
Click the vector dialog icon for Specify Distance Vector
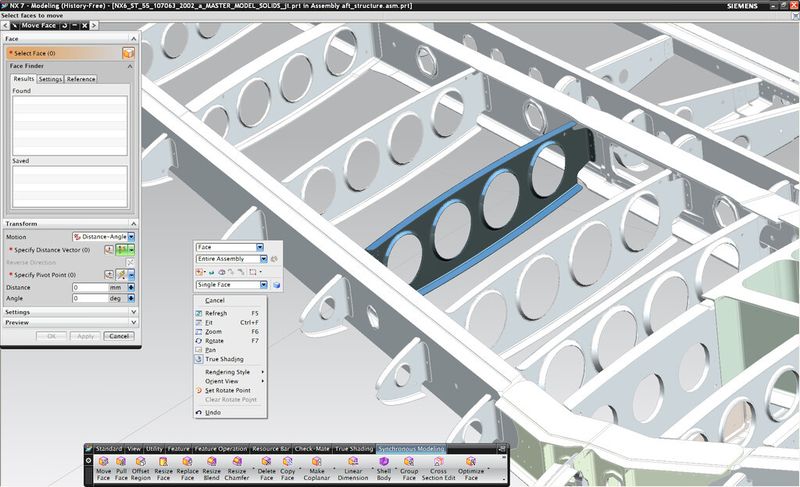coord(109,249)
